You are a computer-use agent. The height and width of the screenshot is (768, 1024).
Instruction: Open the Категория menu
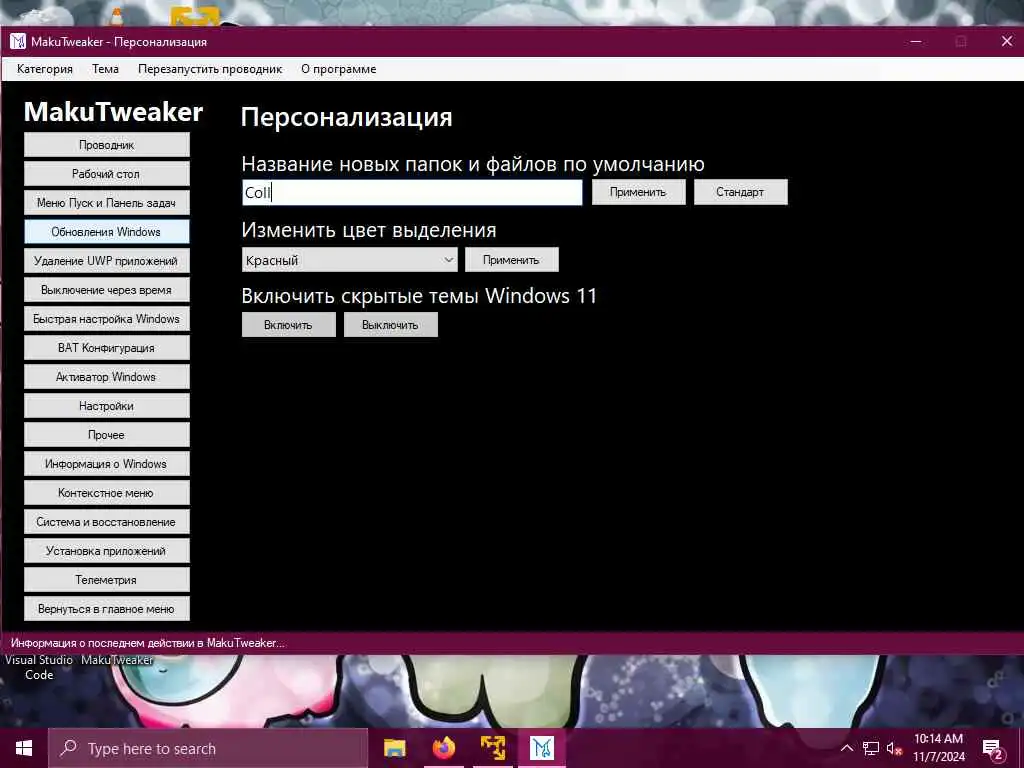44,69
